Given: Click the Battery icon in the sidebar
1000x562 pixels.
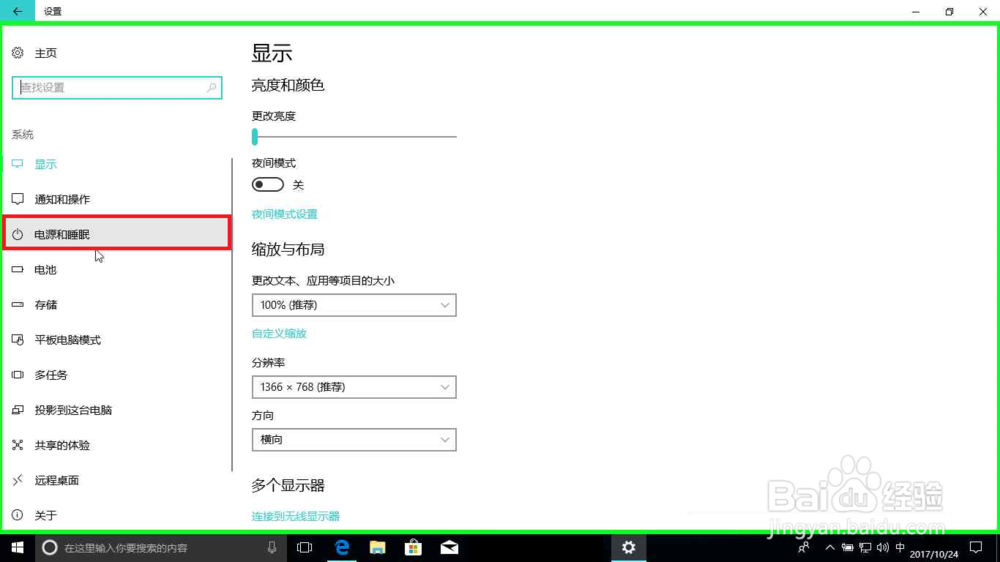Looking at the screenshot, I should [18, 269].
